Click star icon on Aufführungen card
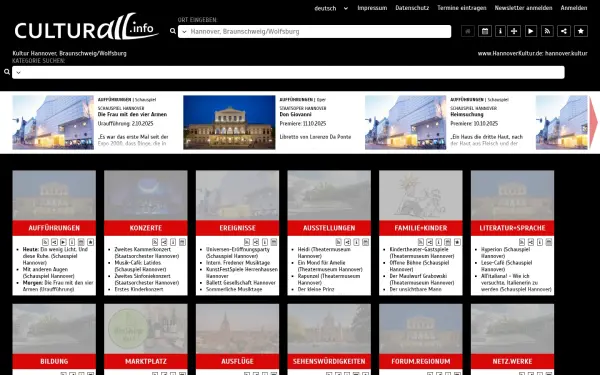Image resolution: width=600 pixels, height=375 pixels. (90, 242)
